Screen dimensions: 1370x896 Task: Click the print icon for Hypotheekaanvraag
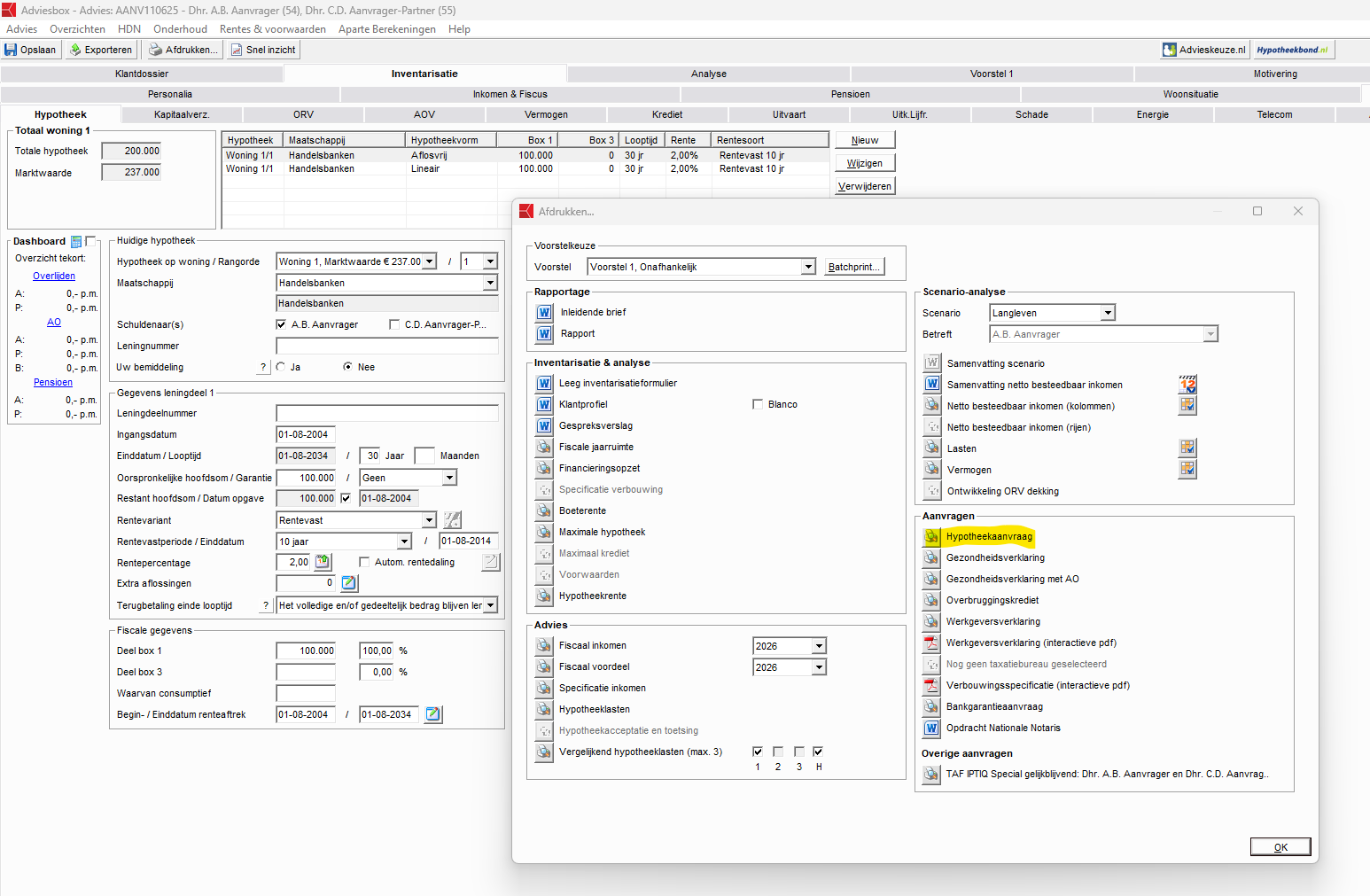(931, 537)
